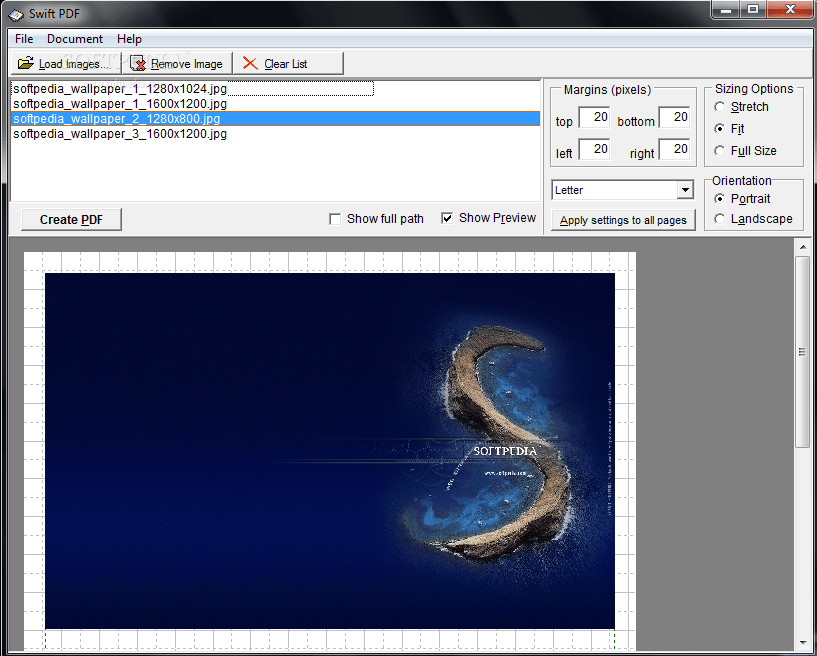Toggle the Show full path checkbox

coord(336,218)
